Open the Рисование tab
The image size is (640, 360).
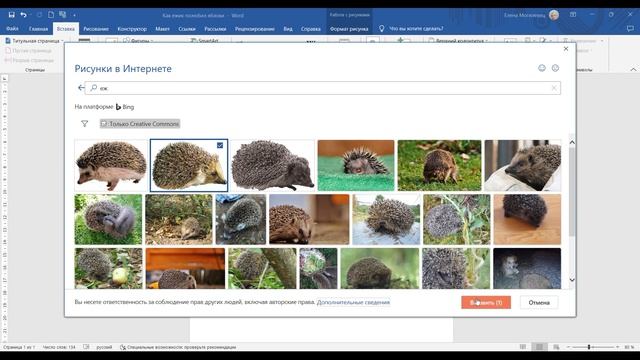pos(96,29)
